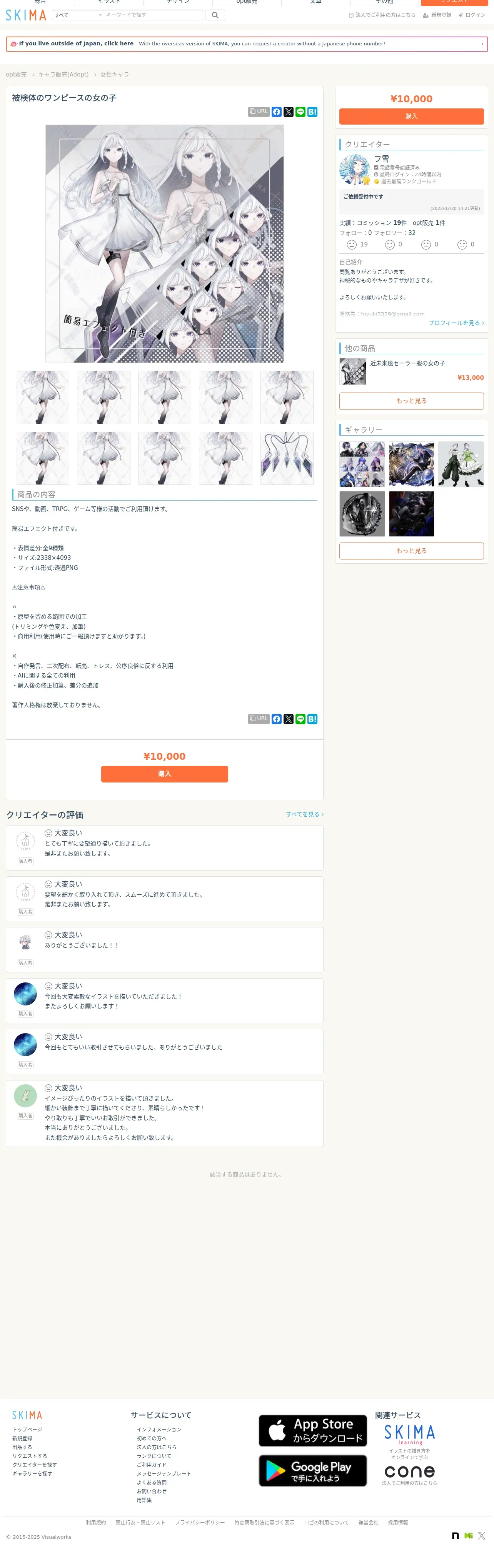Click もっと見る under 他の商品

pyautogui.click(x=411, y=401)
